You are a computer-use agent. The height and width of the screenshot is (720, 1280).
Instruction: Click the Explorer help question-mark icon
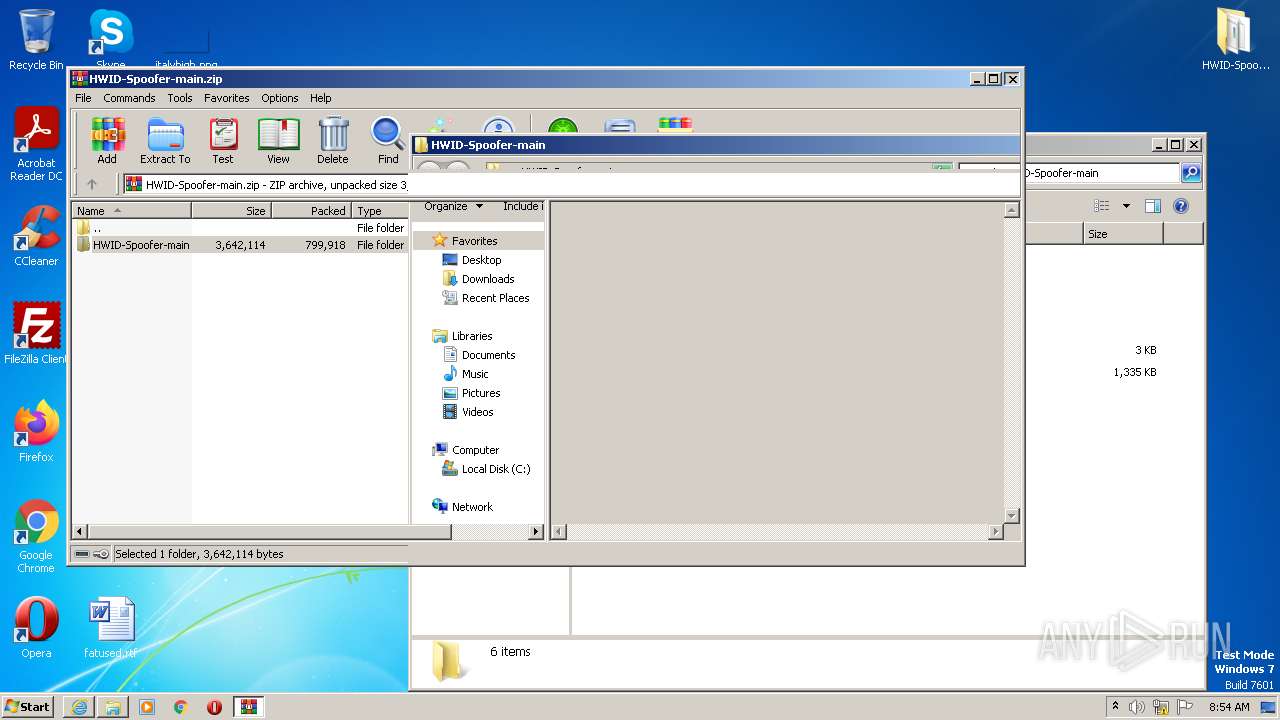click(x=1180, y=206)
